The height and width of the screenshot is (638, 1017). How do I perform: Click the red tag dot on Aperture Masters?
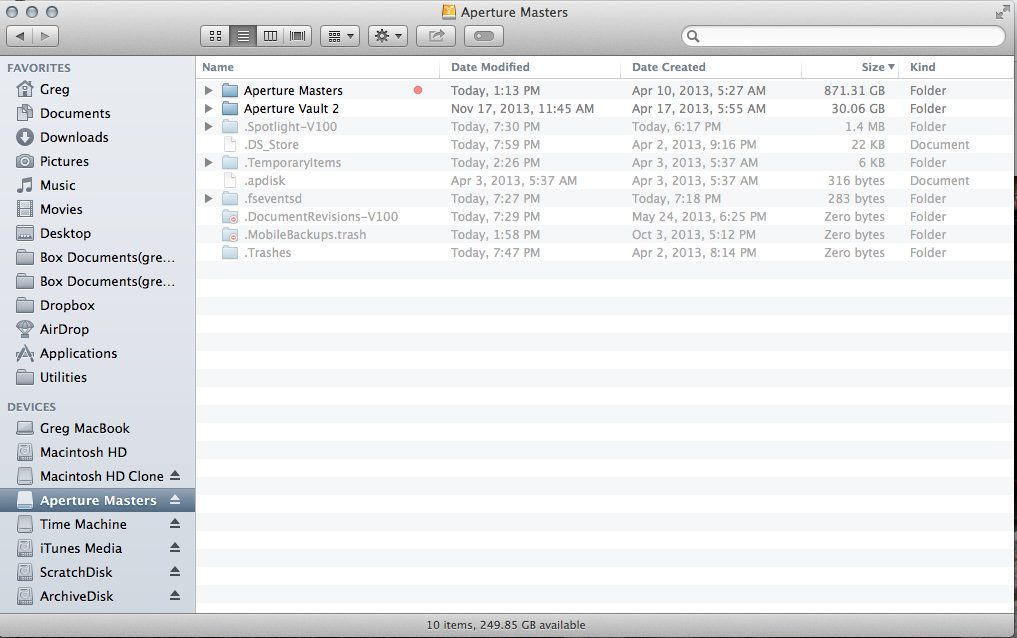point(418,91)
